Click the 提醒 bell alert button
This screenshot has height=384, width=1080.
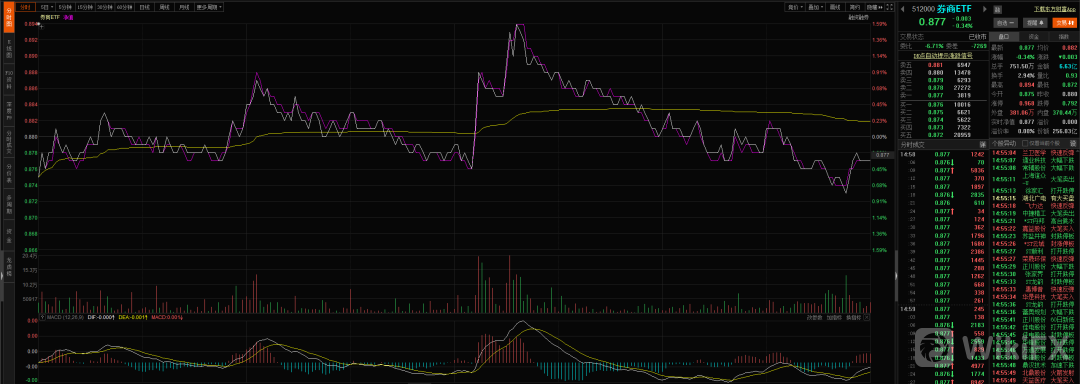[x=1035, y=23]
